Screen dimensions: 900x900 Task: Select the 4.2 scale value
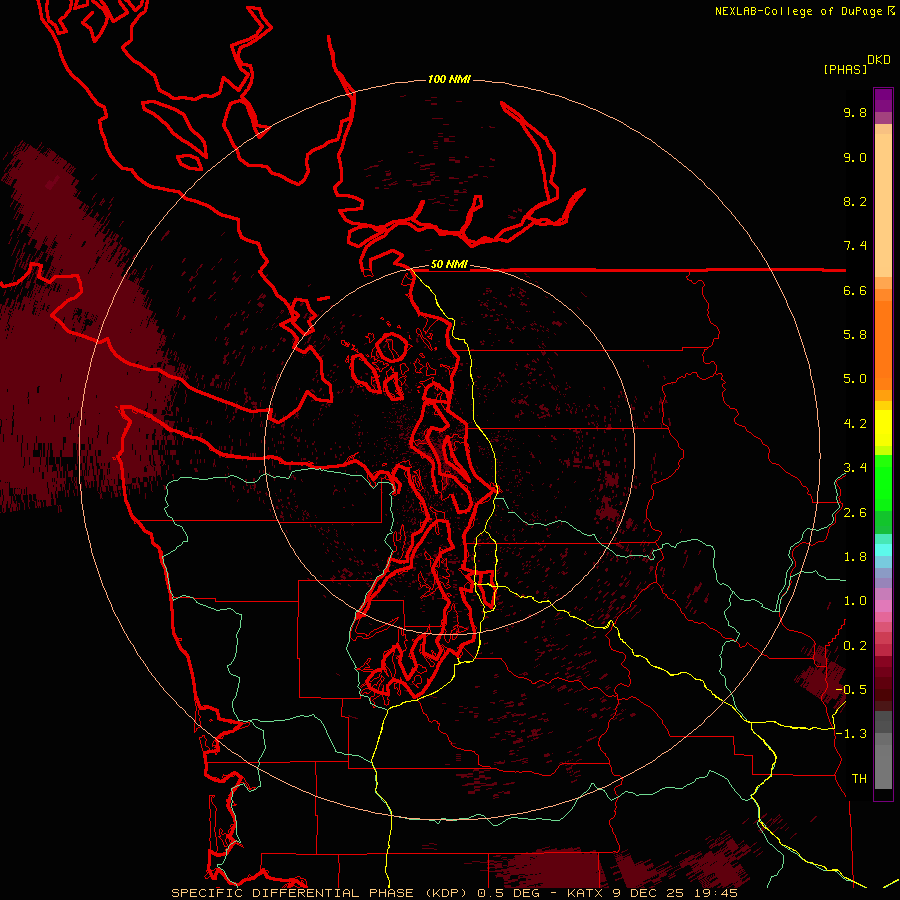[855, 424]
